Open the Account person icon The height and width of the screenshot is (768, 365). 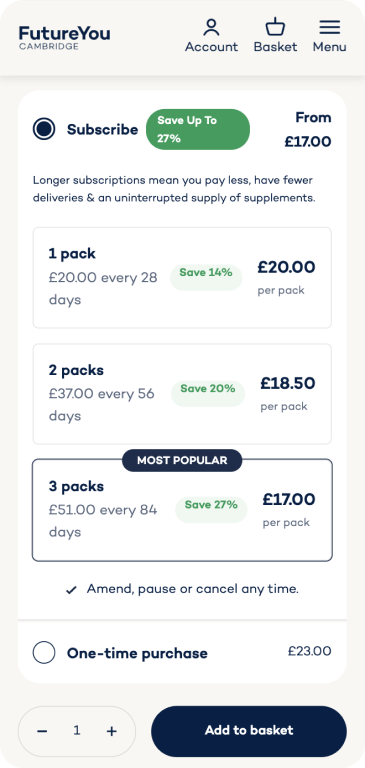(x=211, y=27)
